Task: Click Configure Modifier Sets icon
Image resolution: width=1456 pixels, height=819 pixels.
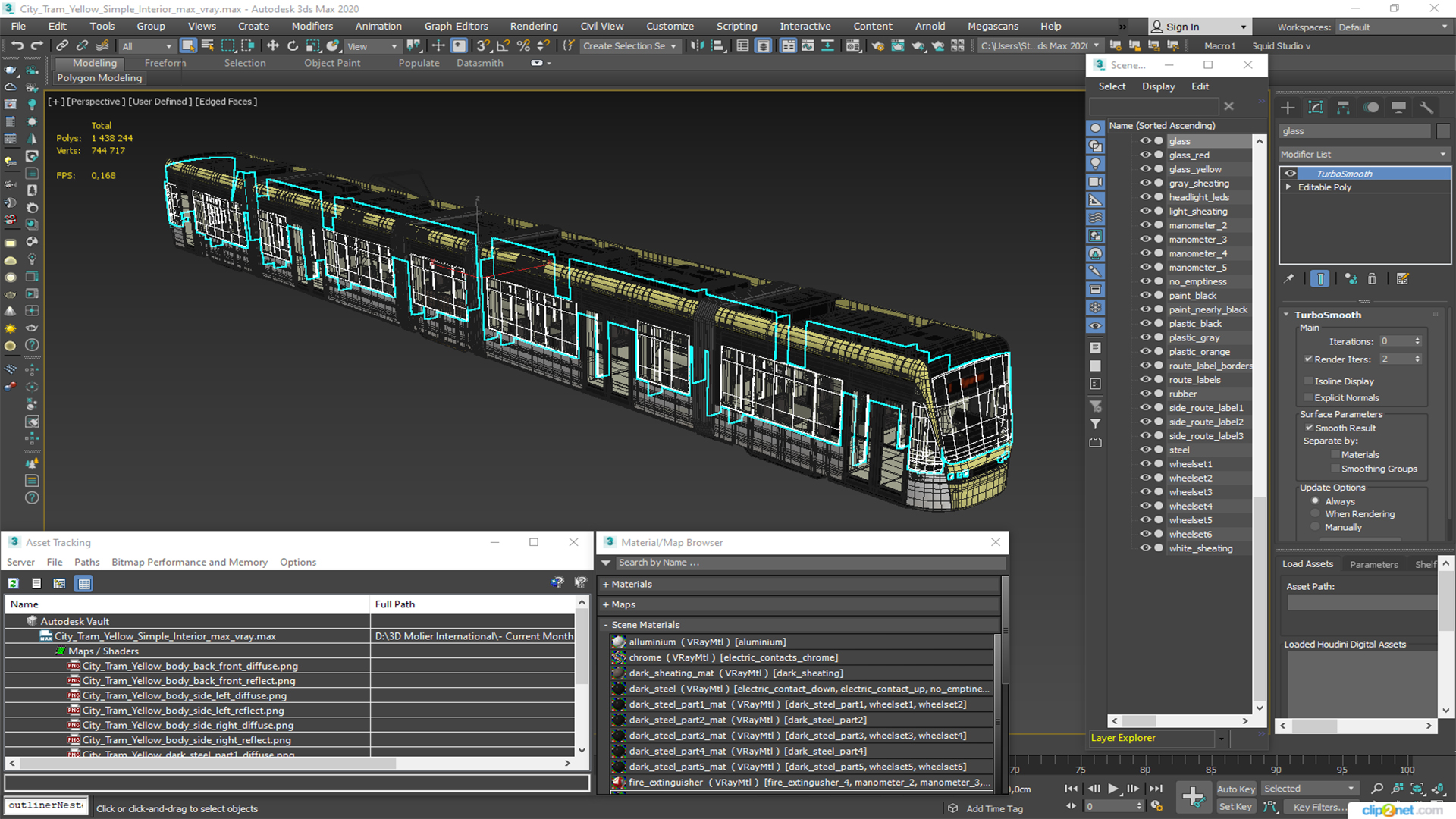Action: click(x=1403, y=279)
